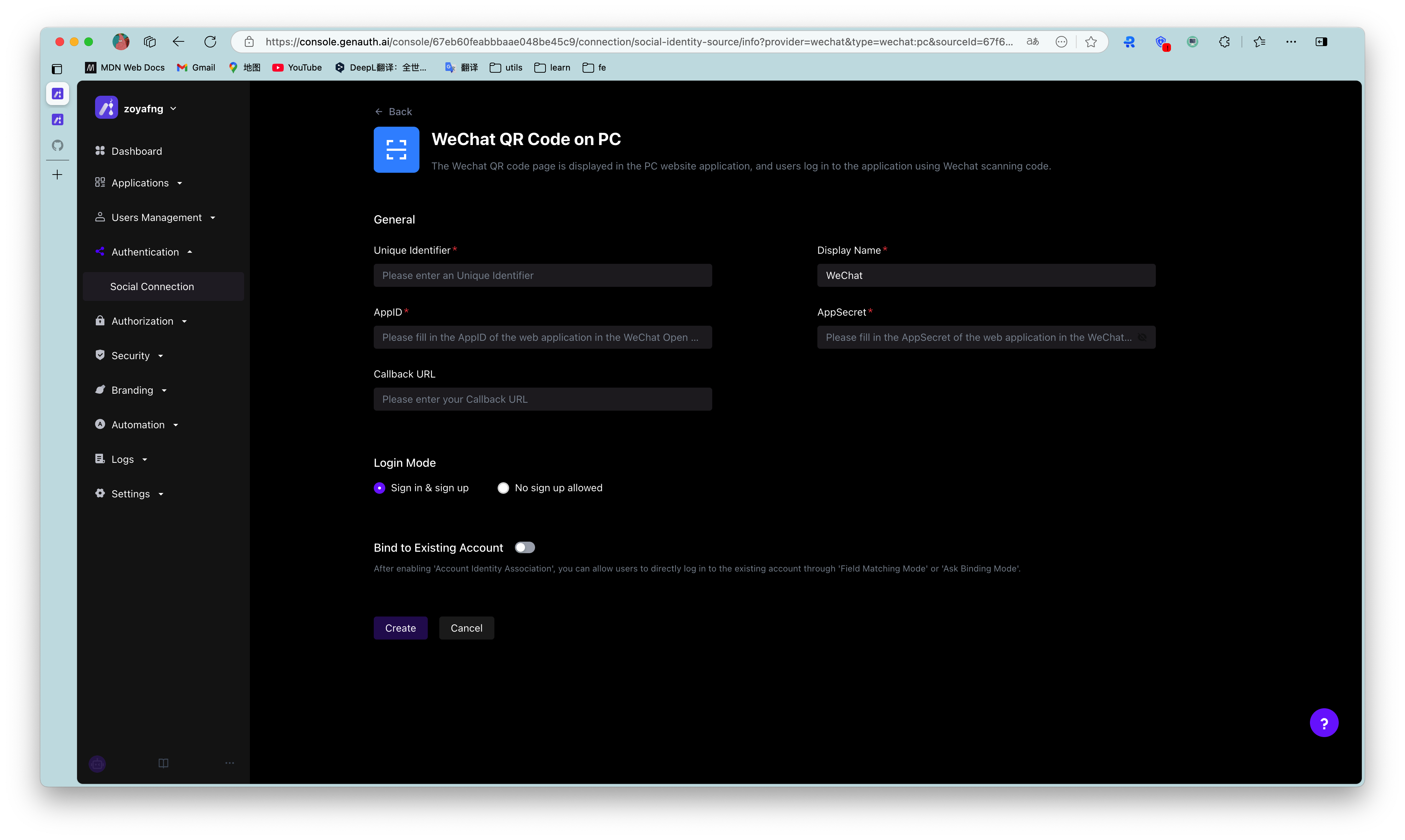Screen dimensions: 1405x840
Task: Focus the Callback URL input field
Action: (543, 399)
